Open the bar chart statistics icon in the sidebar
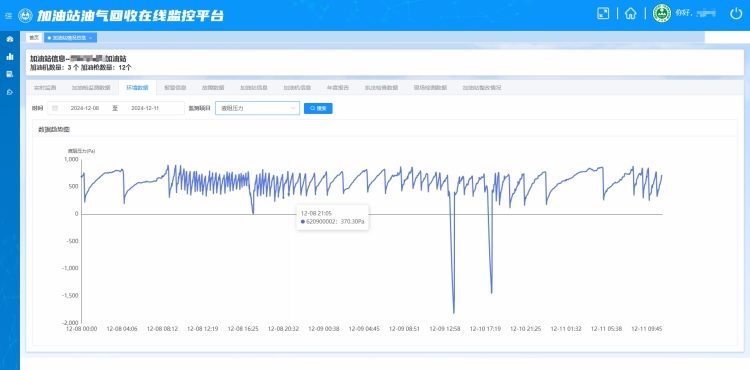The height and width of the screenshot is (370, 750). tap(10, 56)
